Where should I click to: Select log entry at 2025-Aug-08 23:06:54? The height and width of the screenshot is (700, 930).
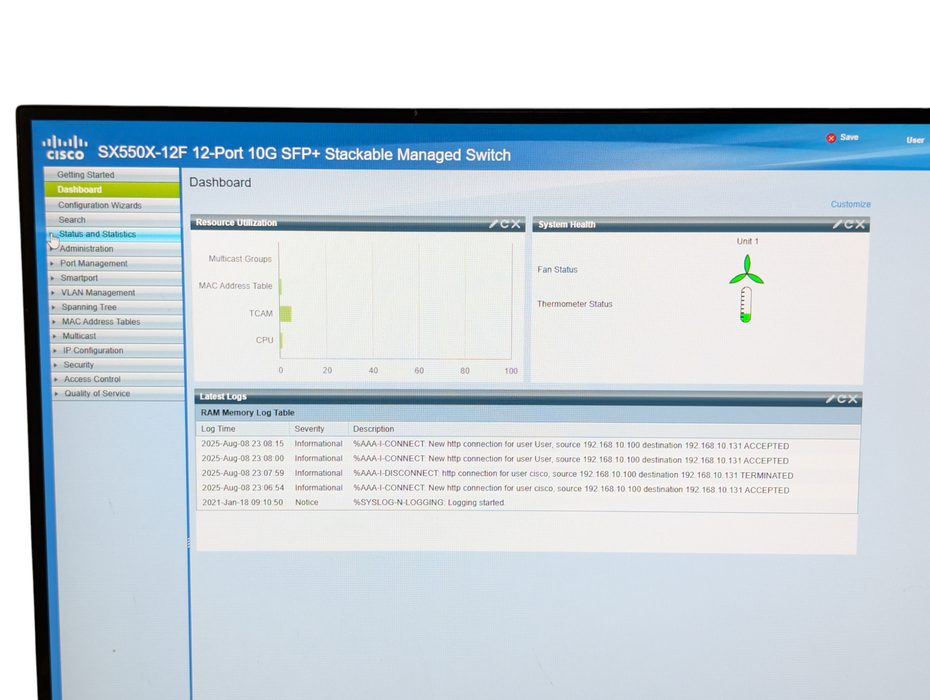click(527, 489)
